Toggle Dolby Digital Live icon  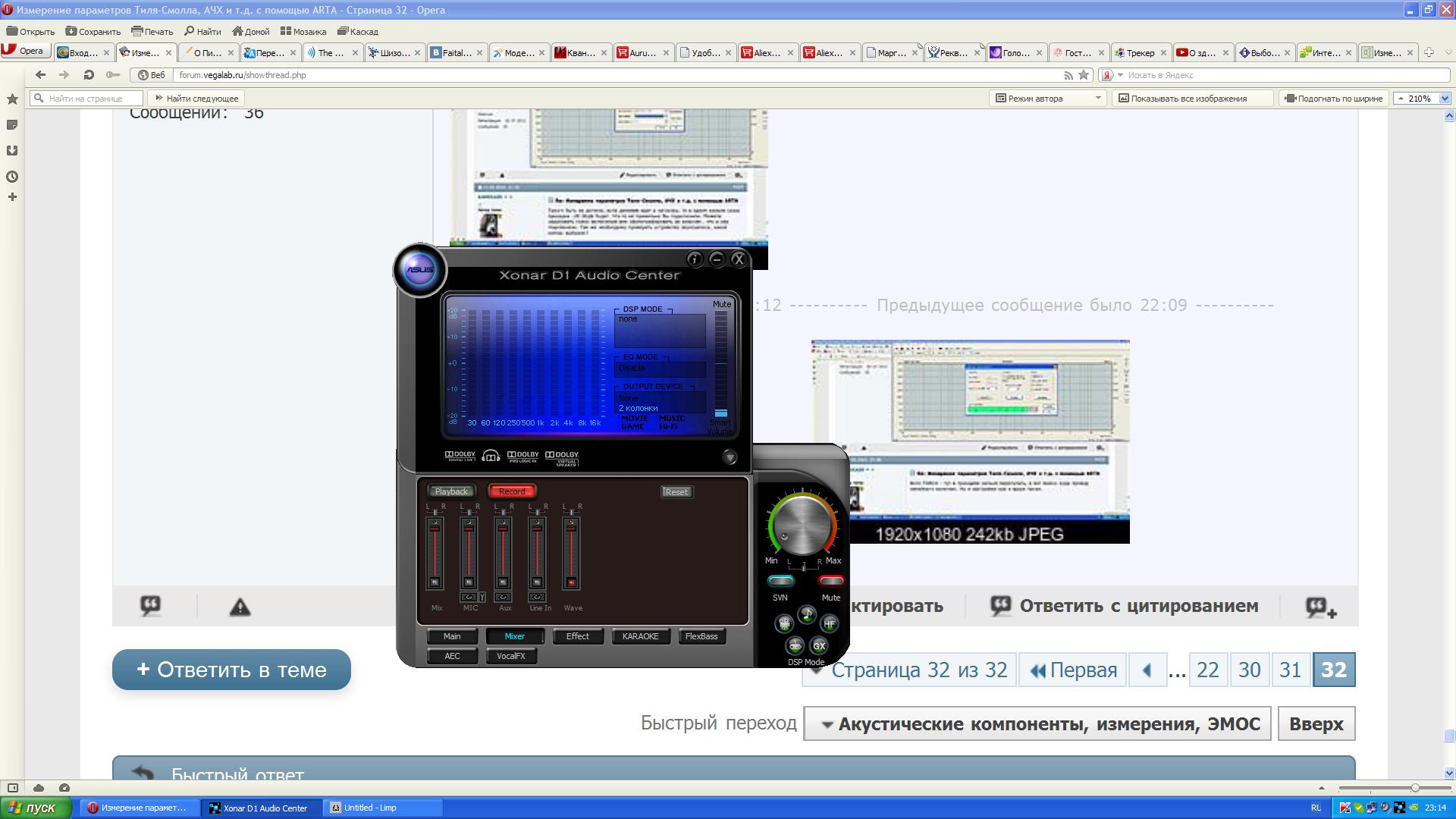(460, 456)
